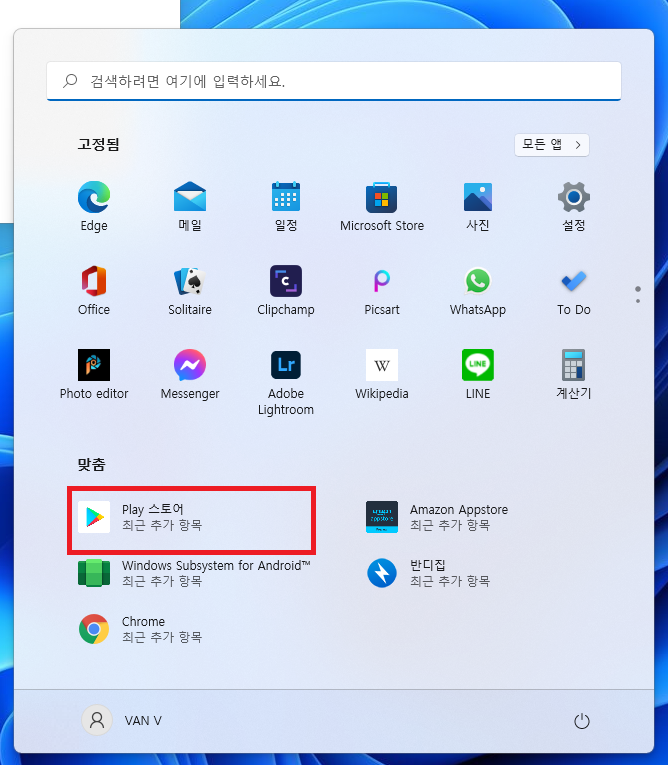Open 설정 (Settings) gear icon

(574, 206)
